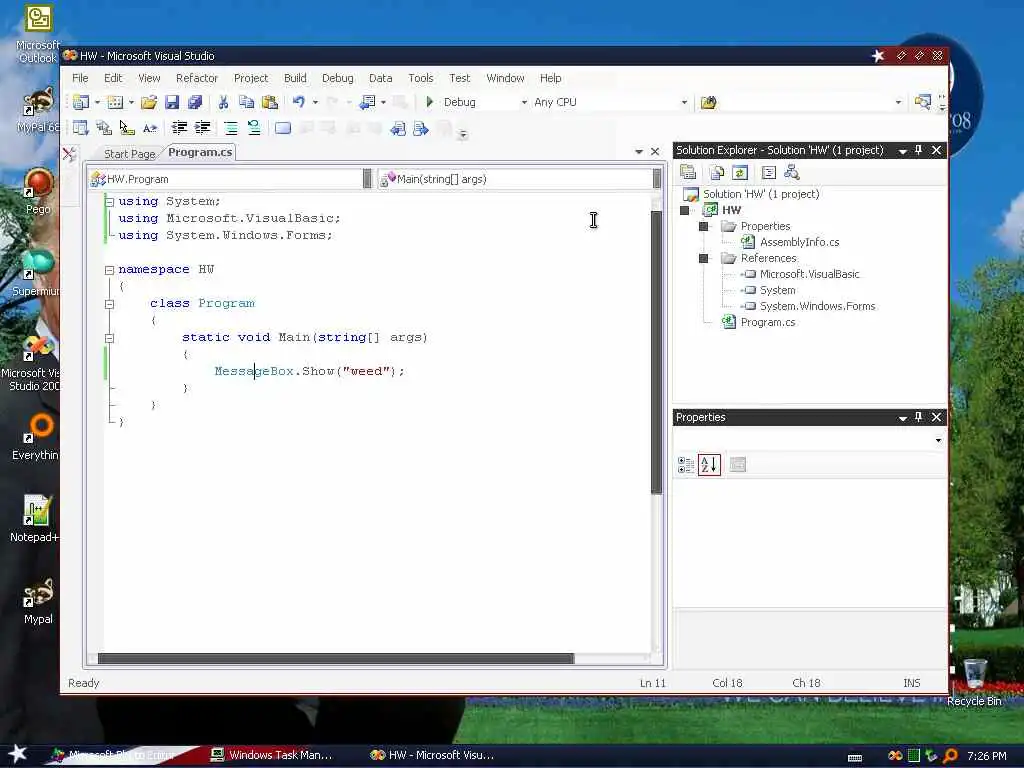
Task: Collapse the References folder node
Action: click(x=703, y=259)
